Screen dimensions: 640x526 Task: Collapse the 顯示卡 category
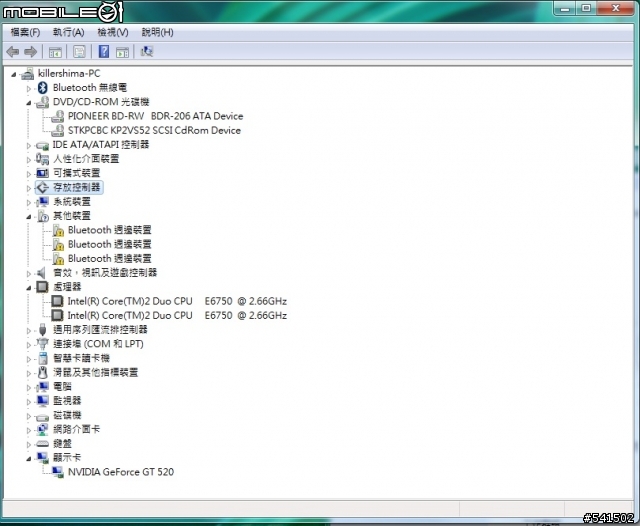(29, 459)
